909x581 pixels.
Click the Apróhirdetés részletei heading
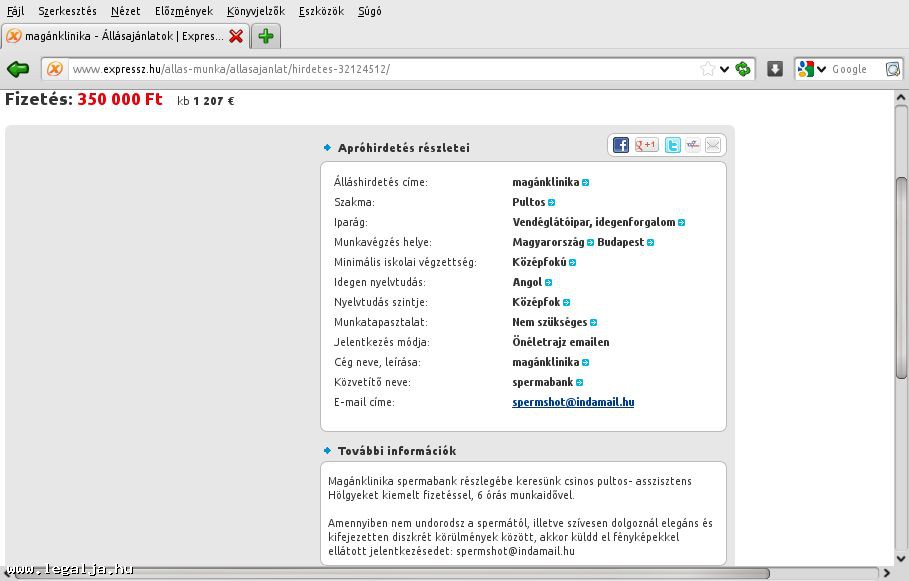pos(404,148)
